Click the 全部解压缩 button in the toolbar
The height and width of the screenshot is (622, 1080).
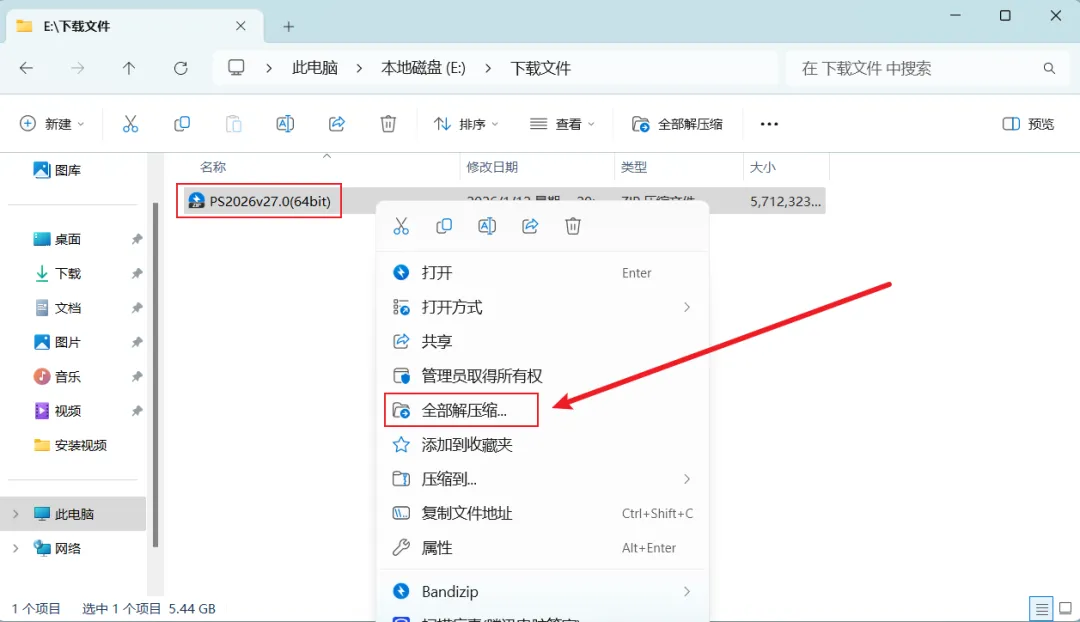click(x=677, y=124)
